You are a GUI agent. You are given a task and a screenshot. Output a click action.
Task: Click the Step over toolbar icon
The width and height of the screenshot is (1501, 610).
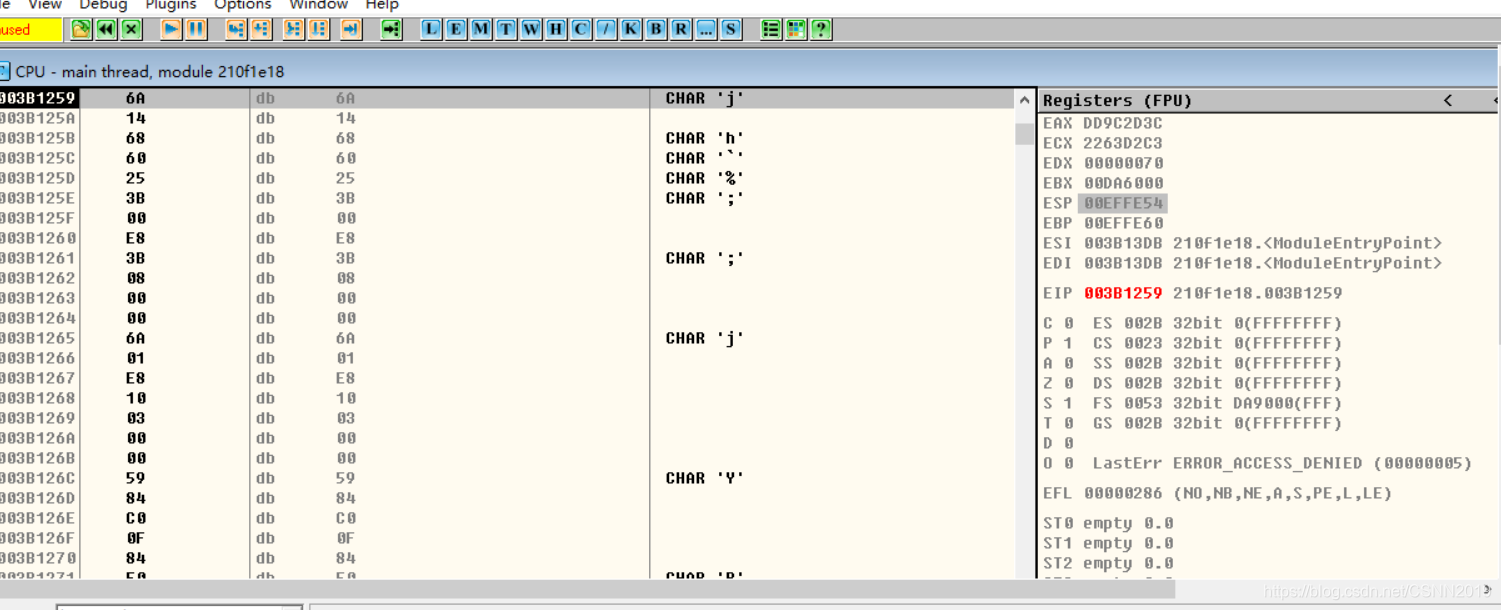[261, 29]
